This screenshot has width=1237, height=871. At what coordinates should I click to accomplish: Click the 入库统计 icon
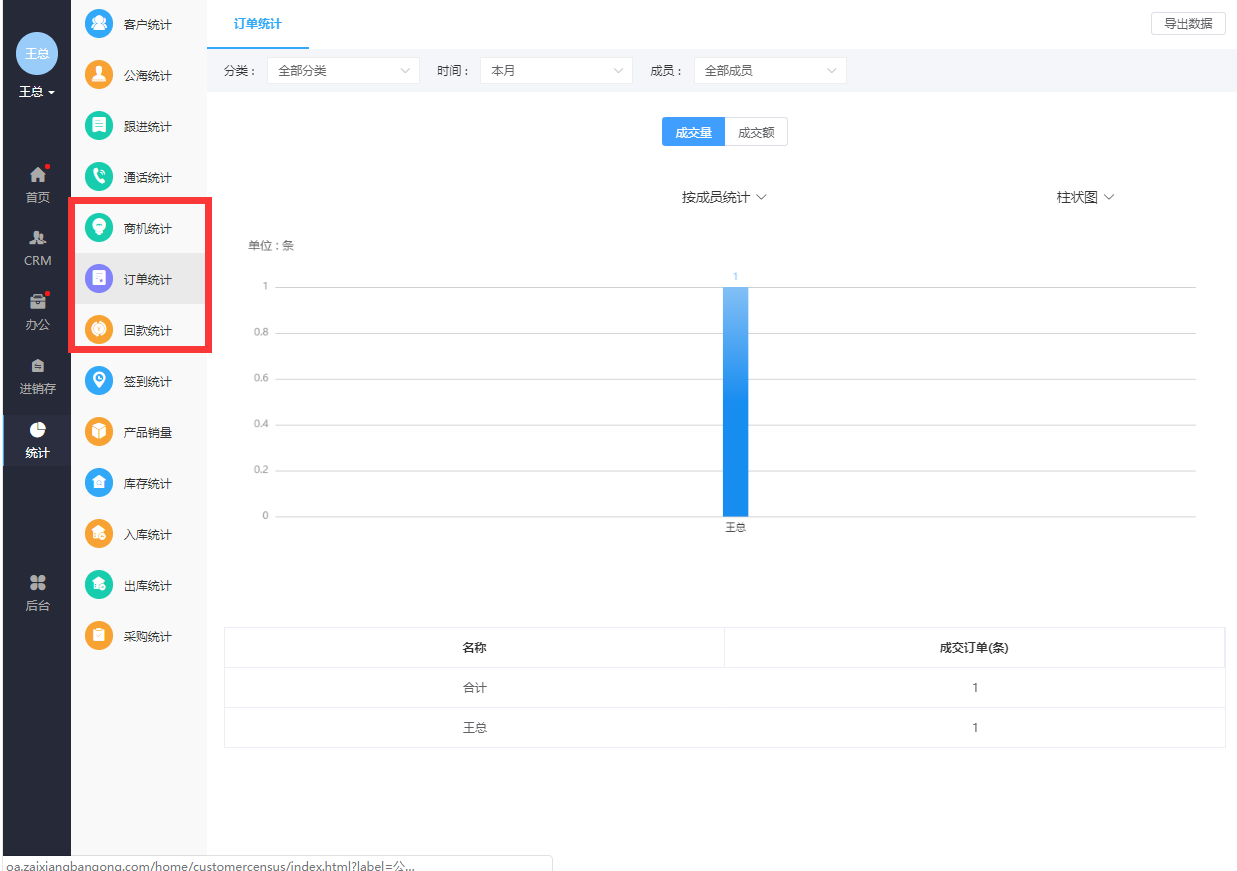click(x=99, y=534)
